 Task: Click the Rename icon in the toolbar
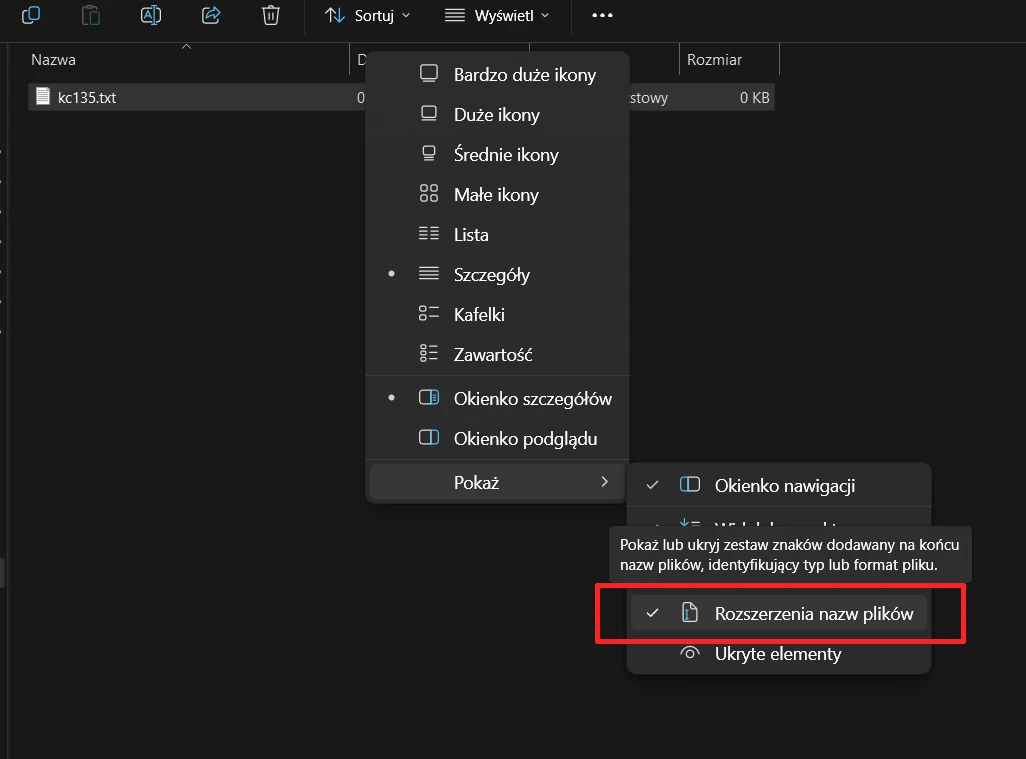click(x=150, y=14)
